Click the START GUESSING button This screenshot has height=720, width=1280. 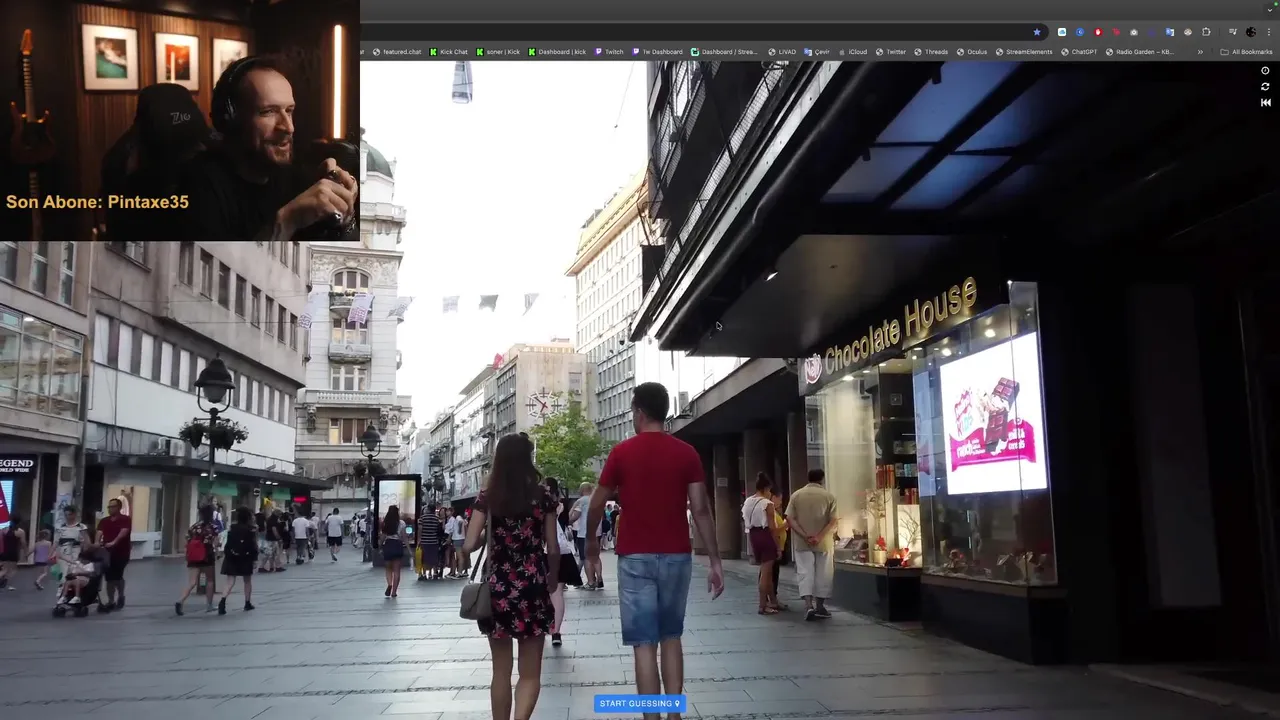[640, 703]
